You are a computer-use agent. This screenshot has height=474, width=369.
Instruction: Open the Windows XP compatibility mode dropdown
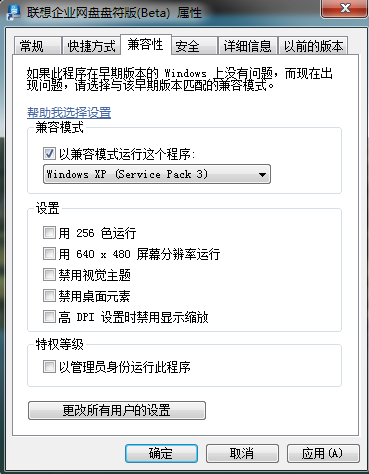coord(157,174)
